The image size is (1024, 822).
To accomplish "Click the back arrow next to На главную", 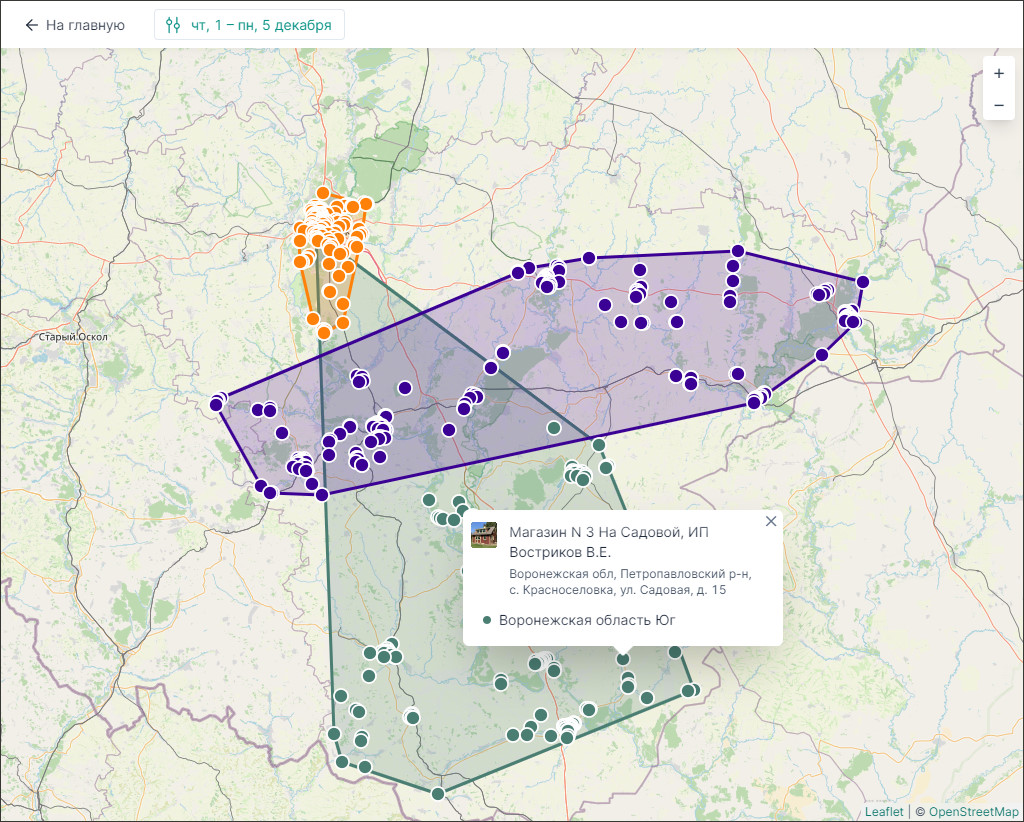I will (x=32, y=25).
